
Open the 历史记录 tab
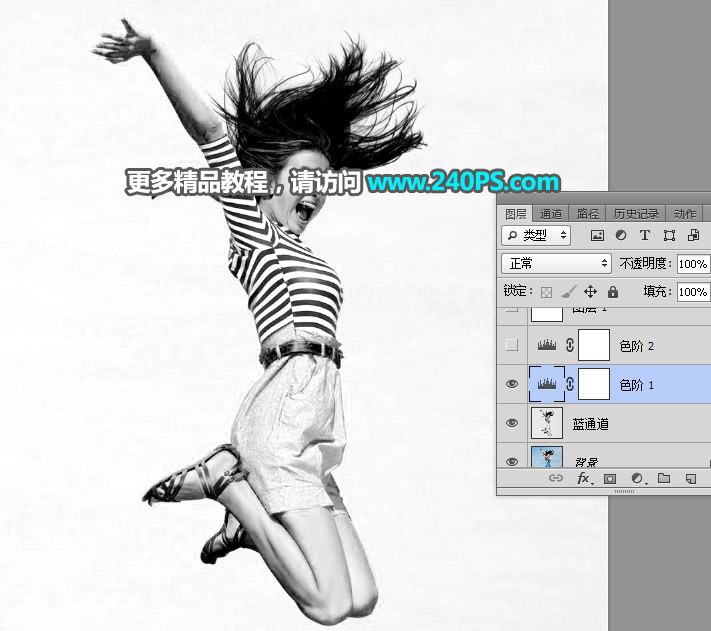pos(635,213)
